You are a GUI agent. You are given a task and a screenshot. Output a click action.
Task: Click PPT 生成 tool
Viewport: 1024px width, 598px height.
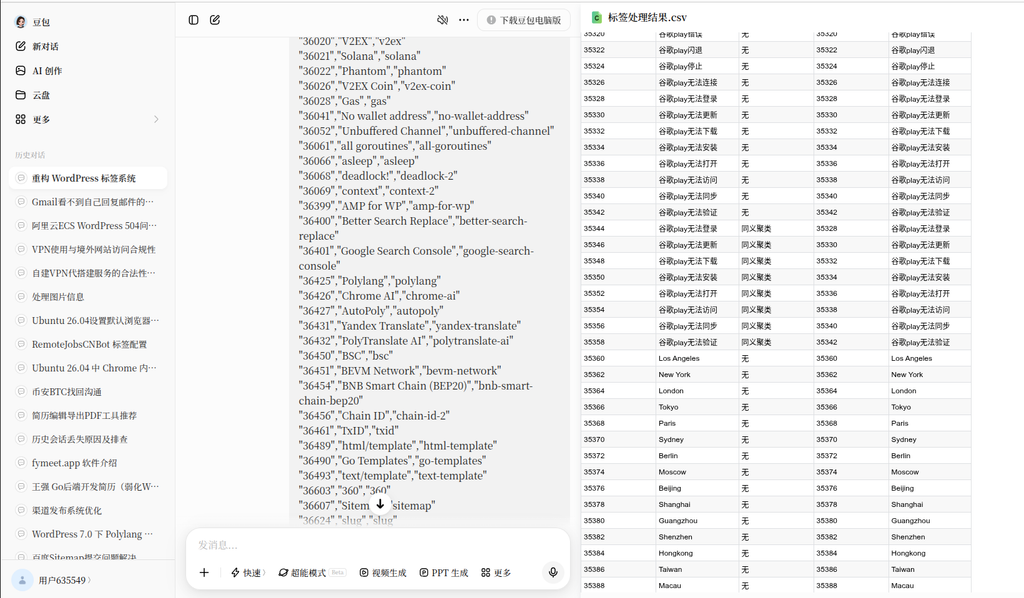[443, 573]
